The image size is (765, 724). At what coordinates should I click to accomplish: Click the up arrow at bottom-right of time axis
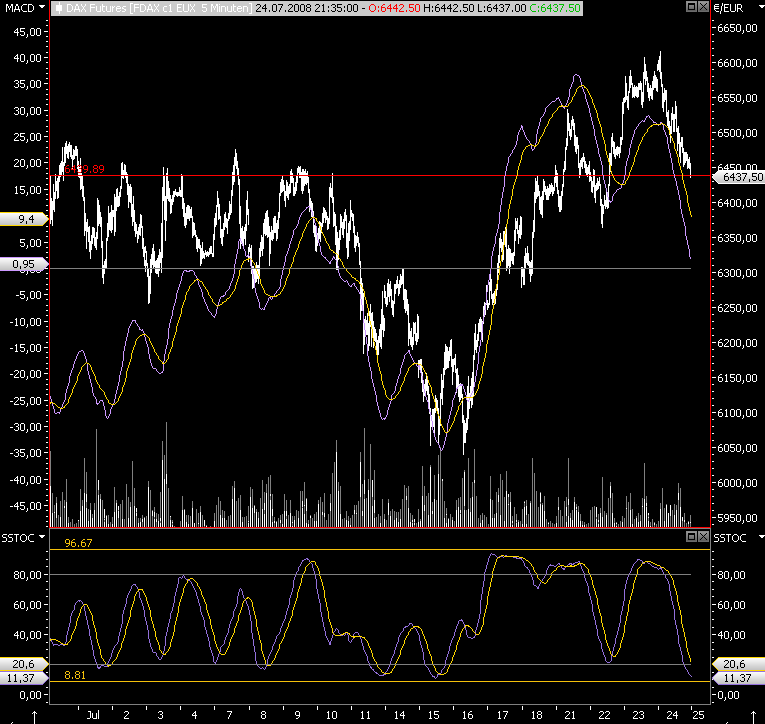(753, 717)
